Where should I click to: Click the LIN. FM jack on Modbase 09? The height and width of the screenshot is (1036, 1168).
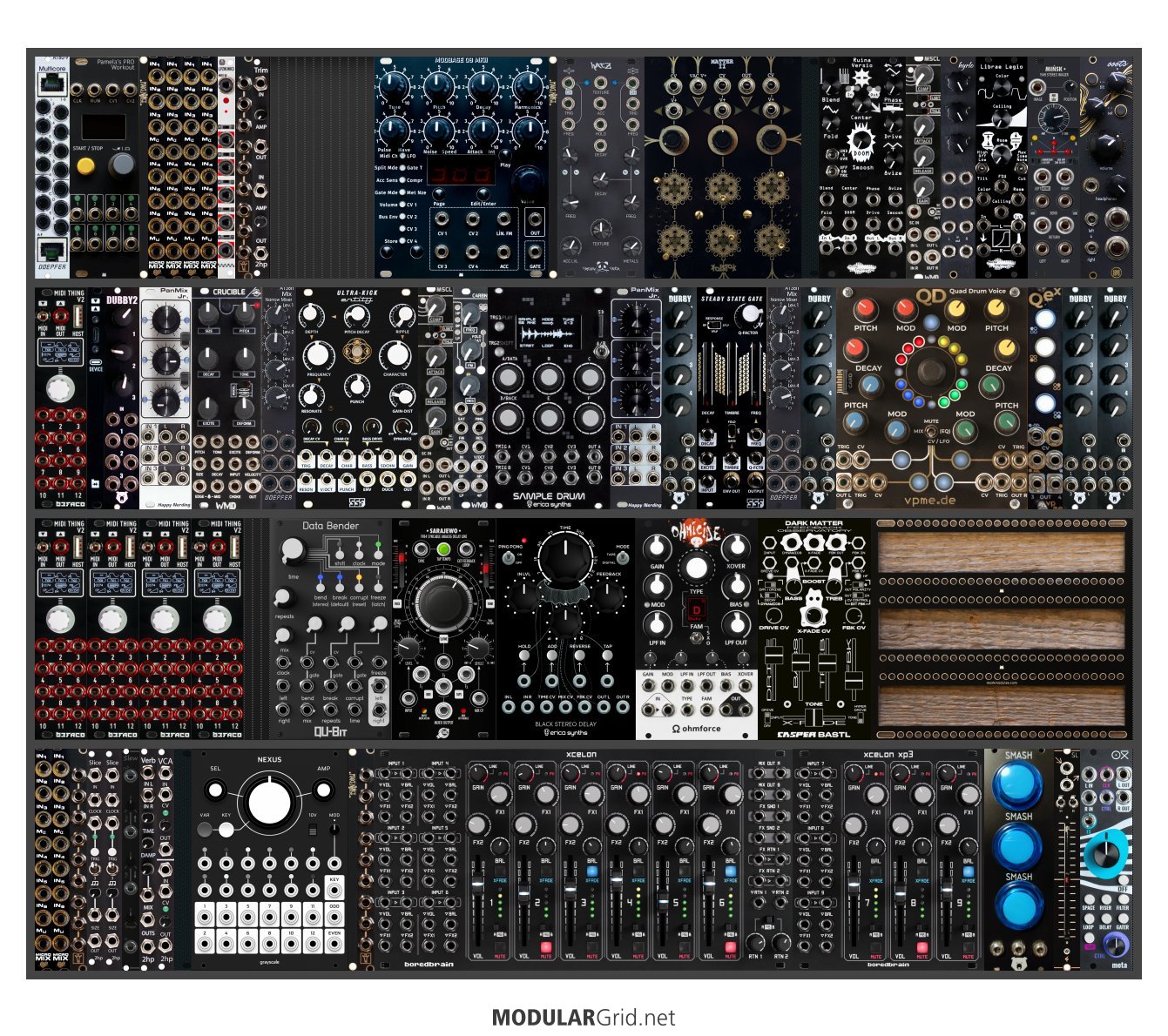(503, 219)
